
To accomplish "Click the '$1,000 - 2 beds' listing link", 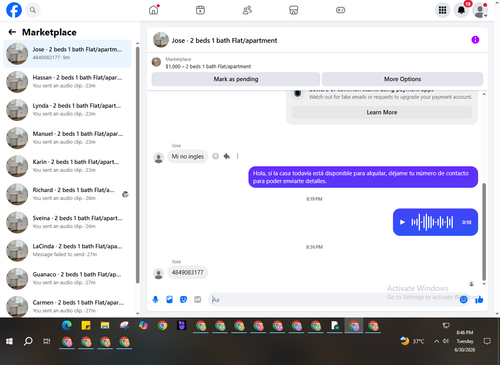I will coord(208,66).
